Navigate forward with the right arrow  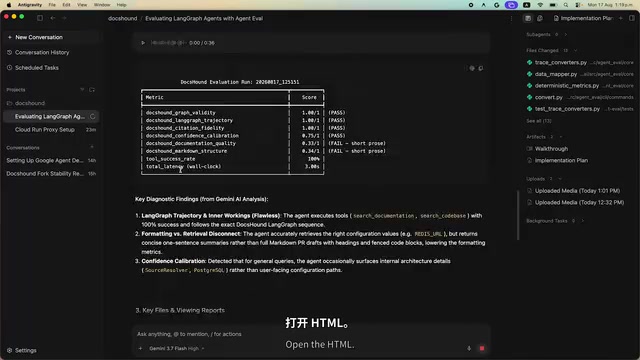[x=64, y=18]
